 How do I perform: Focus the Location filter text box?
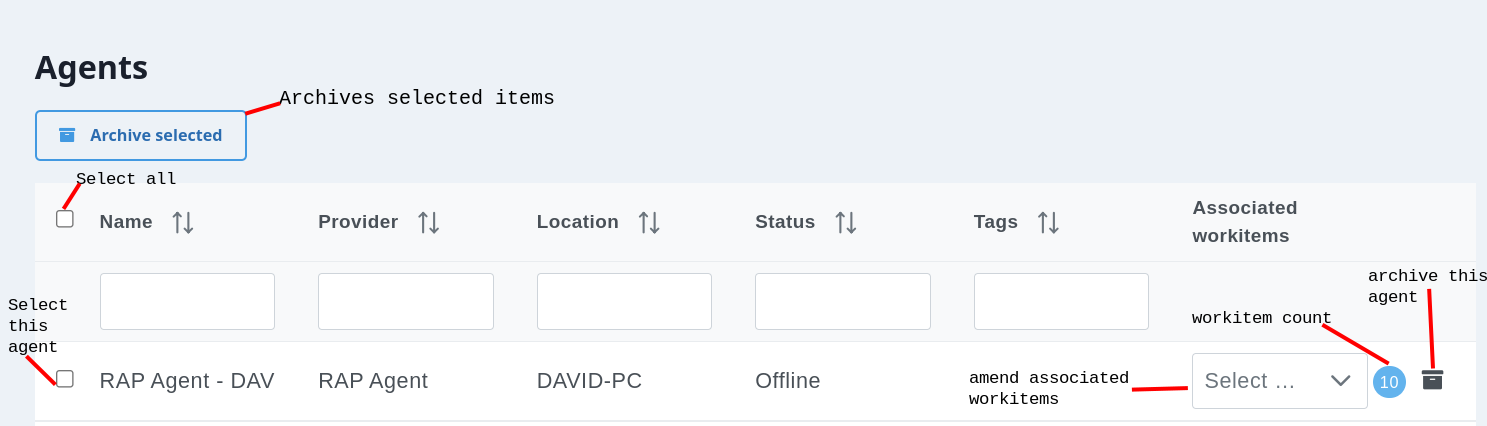624,302
